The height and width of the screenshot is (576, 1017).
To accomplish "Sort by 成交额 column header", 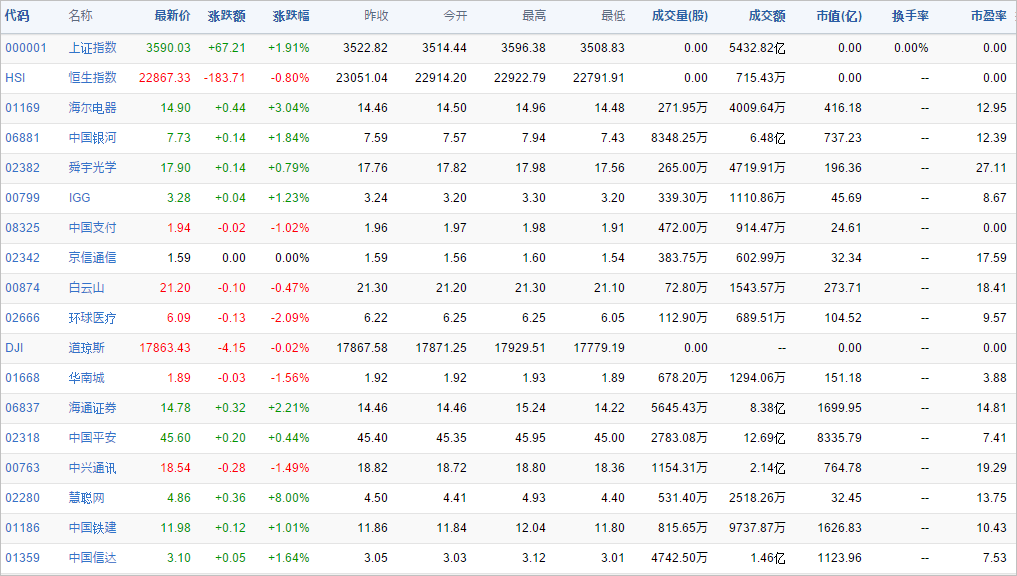I will click(x=767, y=16).
